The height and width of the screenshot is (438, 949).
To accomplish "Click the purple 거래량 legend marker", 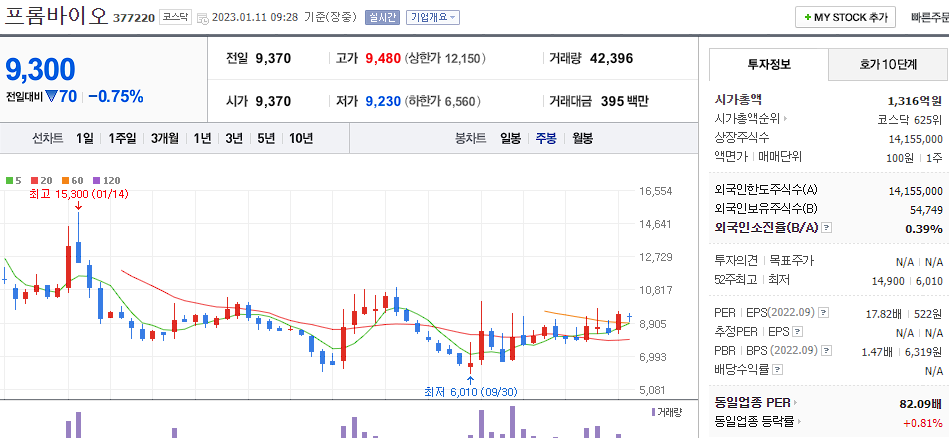I will click(x=653, y=412).
